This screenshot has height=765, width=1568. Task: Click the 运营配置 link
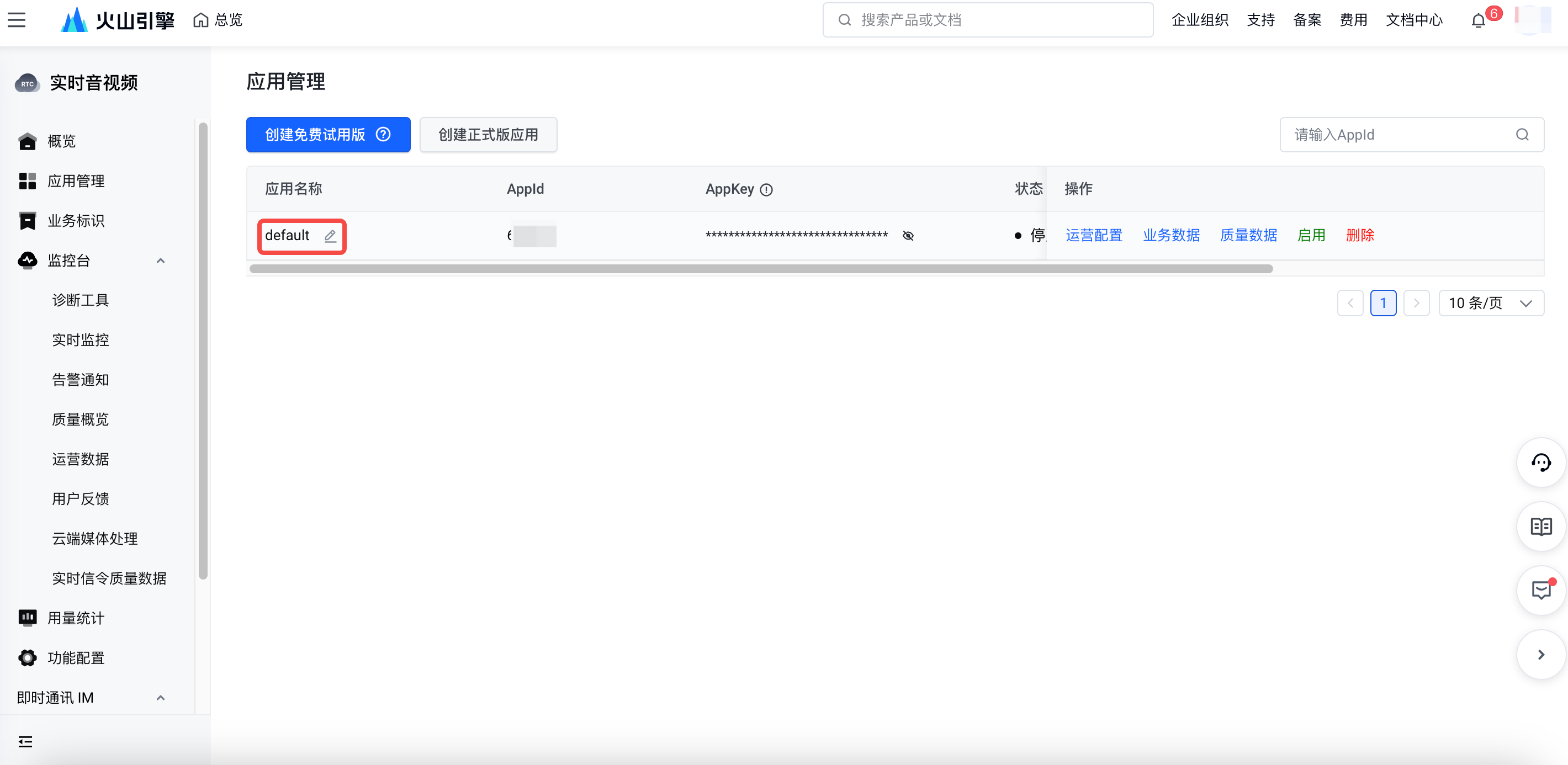[1094, 236]
